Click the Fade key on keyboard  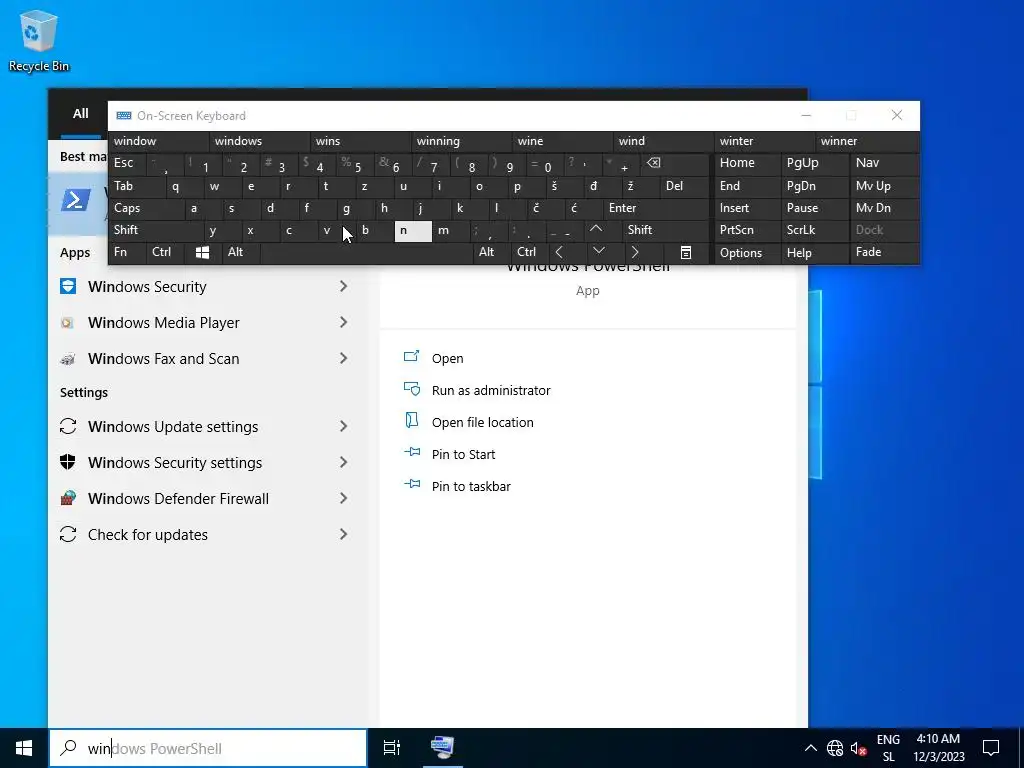884,252
